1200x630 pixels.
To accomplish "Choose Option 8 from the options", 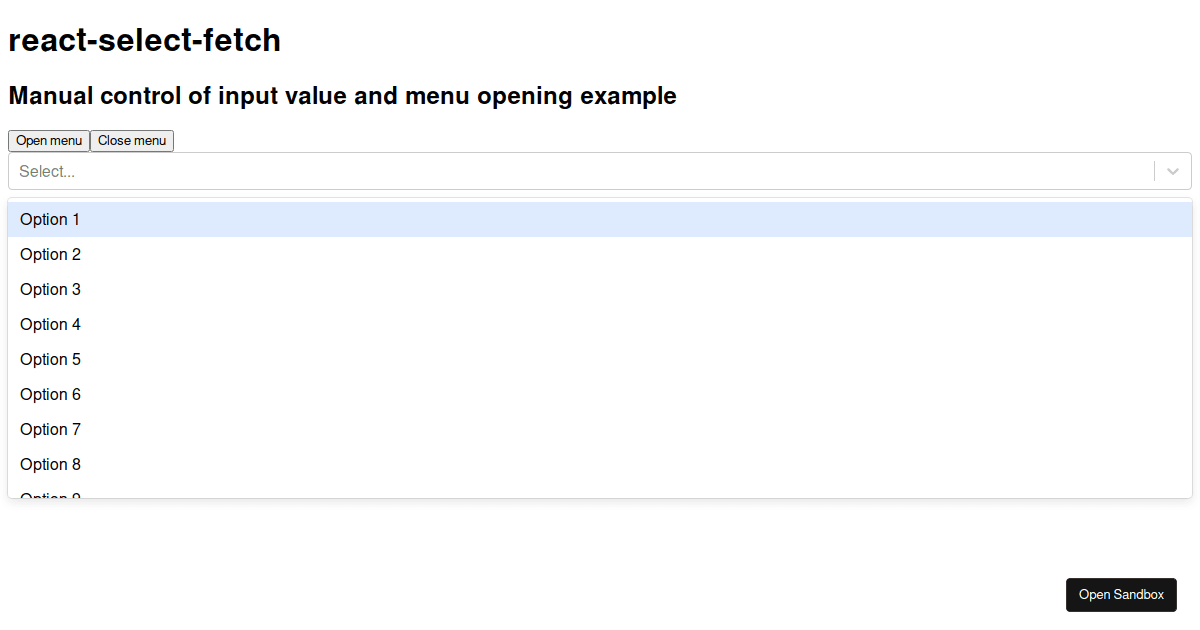I will [x=600, y=465].
